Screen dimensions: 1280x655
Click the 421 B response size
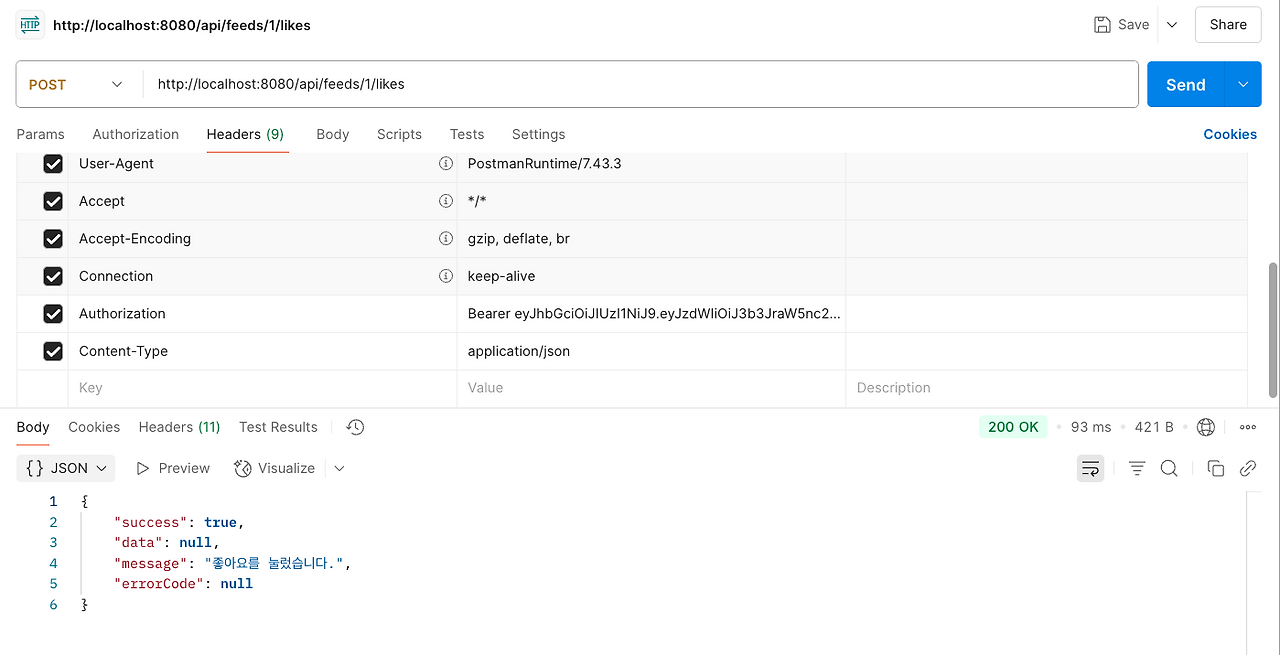point(1154,427)
